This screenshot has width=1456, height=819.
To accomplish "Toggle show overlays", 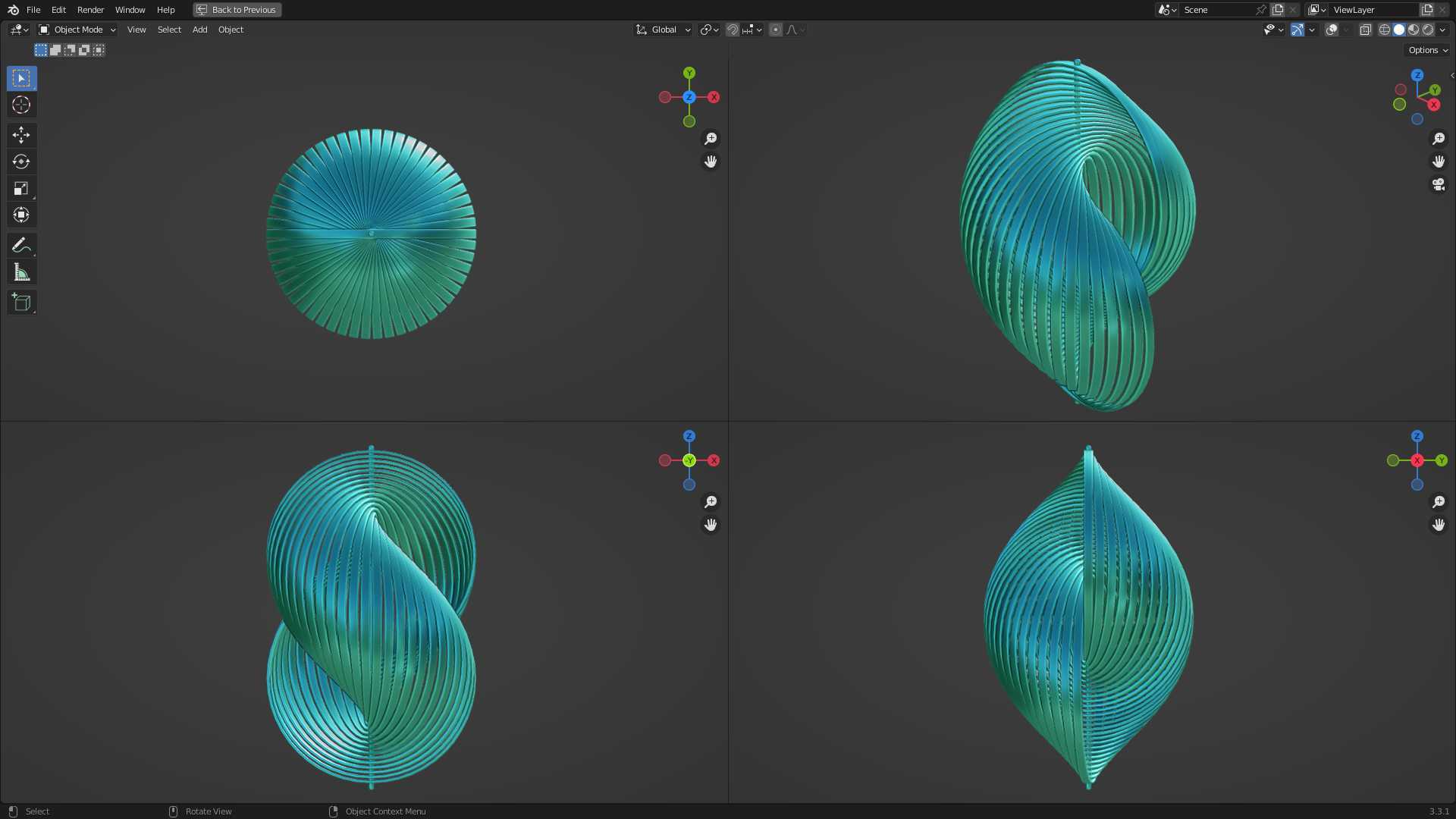I will click(1332, 30).
